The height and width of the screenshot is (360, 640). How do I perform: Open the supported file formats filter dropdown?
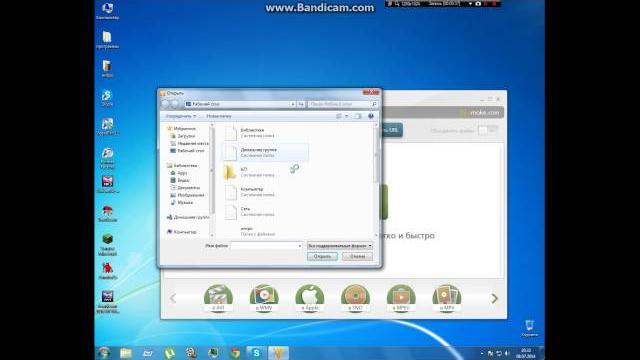coord(340,246)
